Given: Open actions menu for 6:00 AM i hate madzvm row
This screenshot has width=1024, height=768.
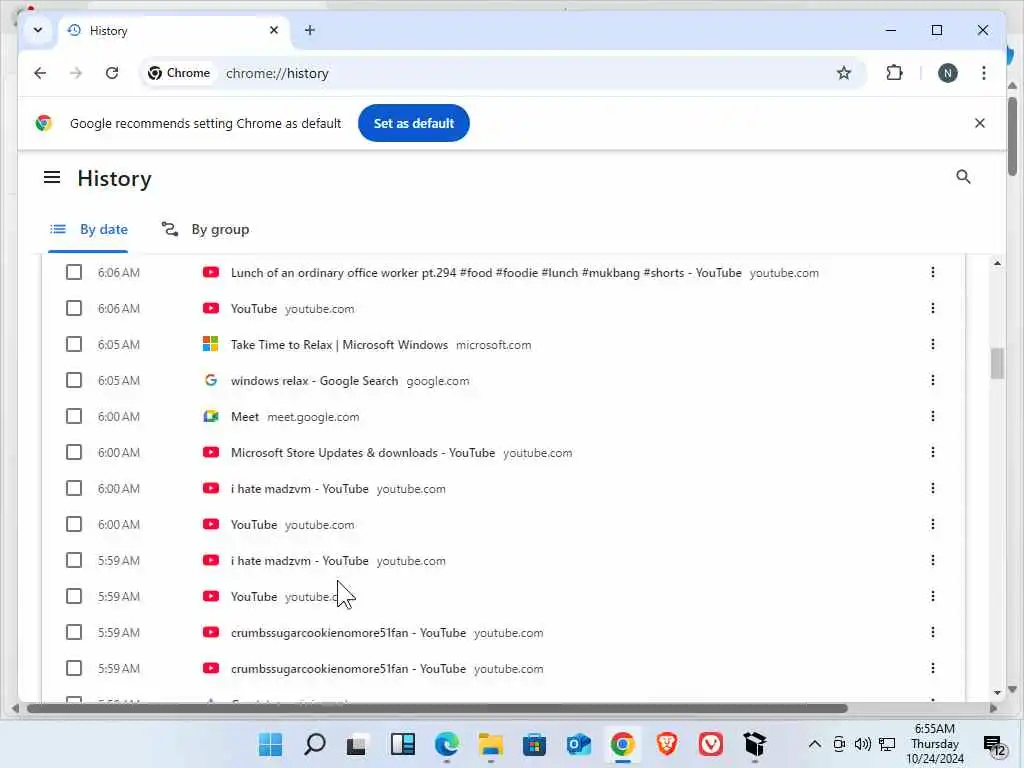Looking at the screenshot, I should 933,488.
